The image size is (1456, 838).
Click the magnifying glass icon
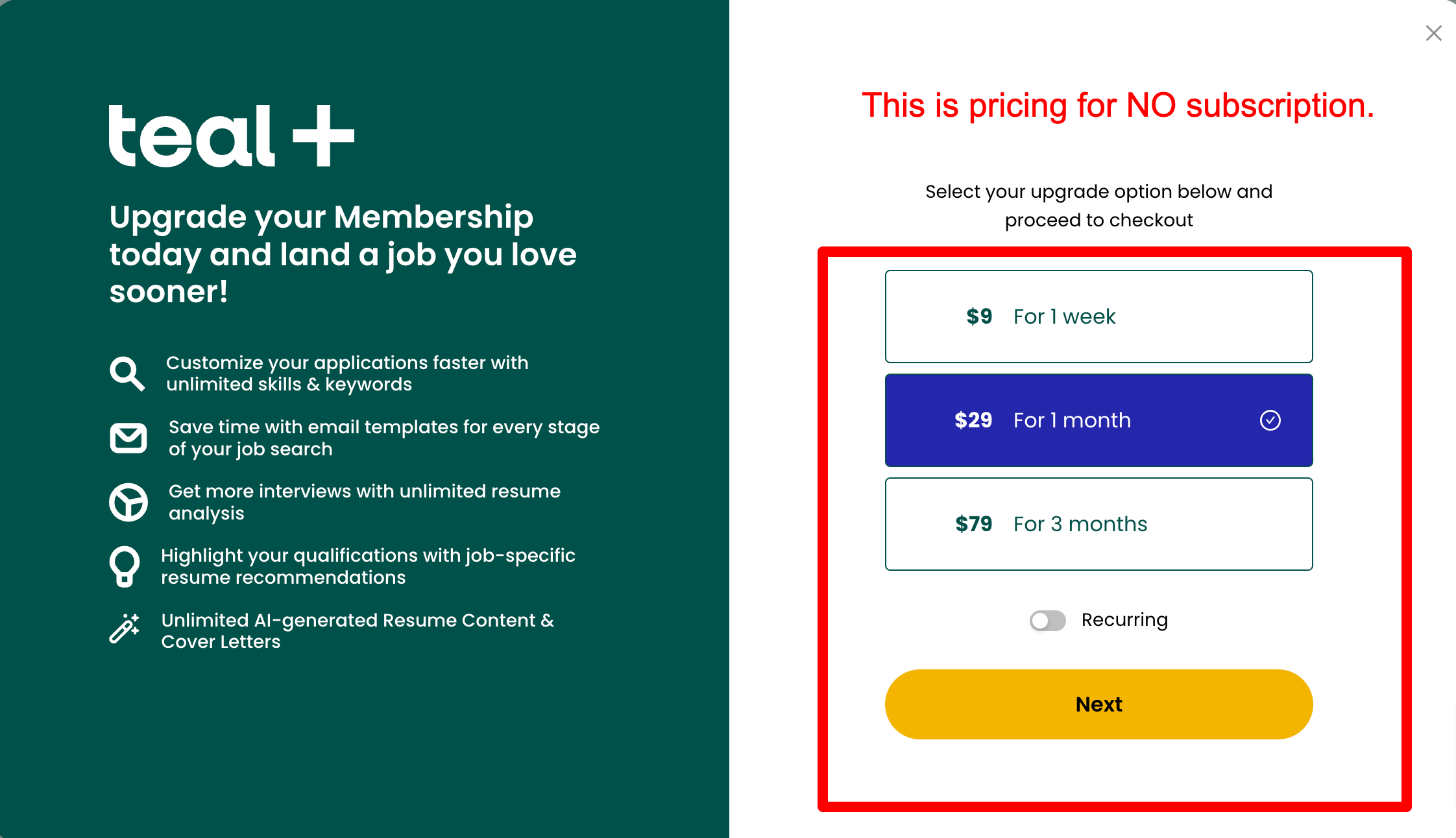(x=127, y=374)
